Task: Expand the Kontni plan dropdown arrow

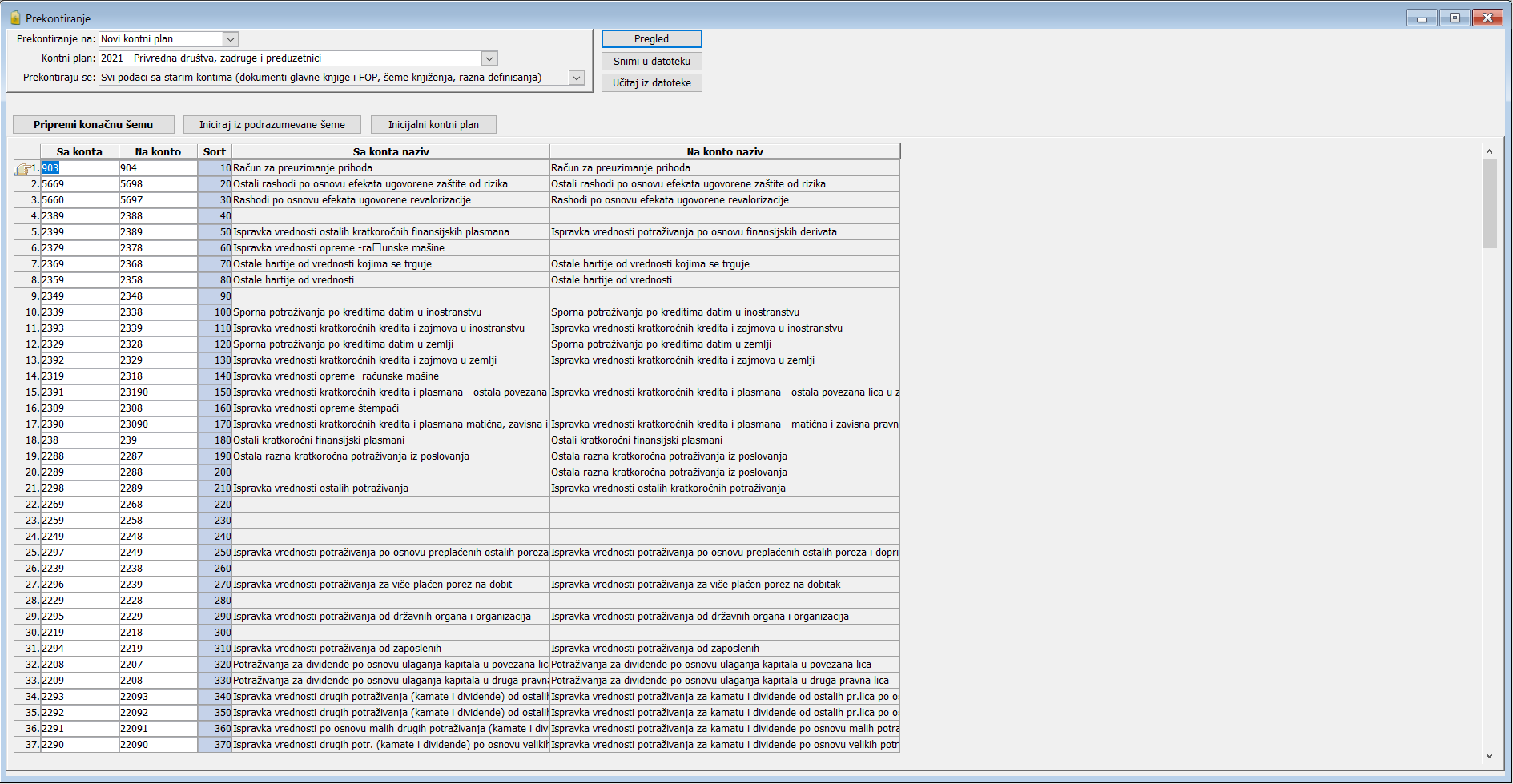Action: pos(489,58)
